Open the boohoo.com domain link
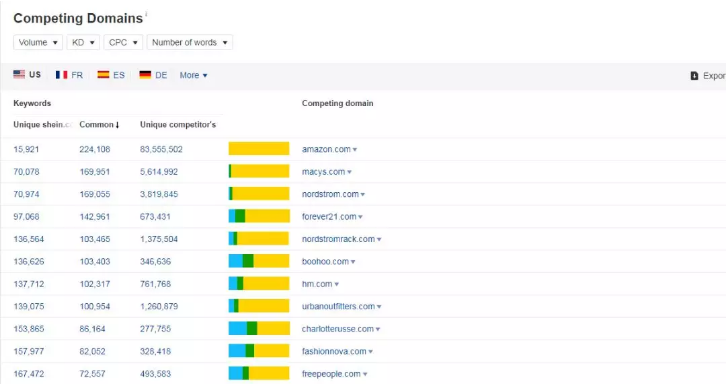726x389 pixels. [x=325, y=262]
